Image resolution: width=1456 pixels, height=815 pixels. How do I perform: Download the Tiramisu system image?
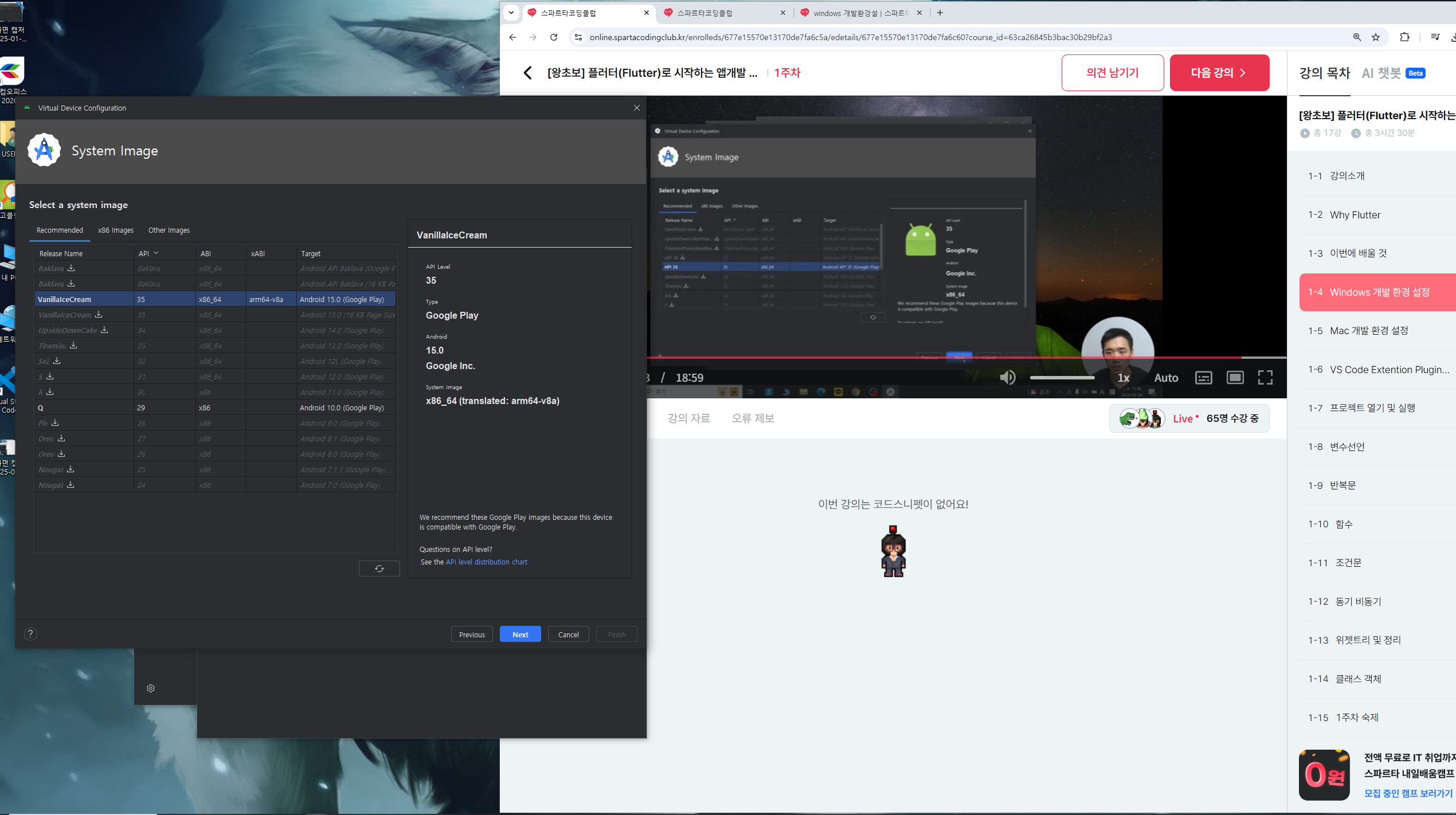(73, 345)
